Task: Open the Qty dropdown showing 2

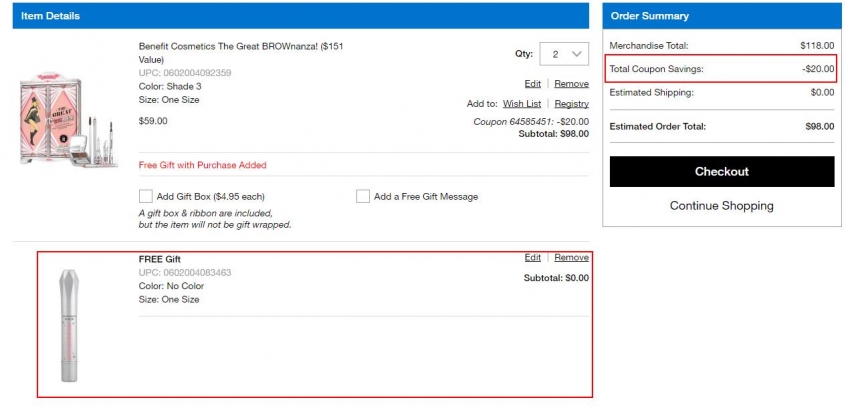Action: 564,54
